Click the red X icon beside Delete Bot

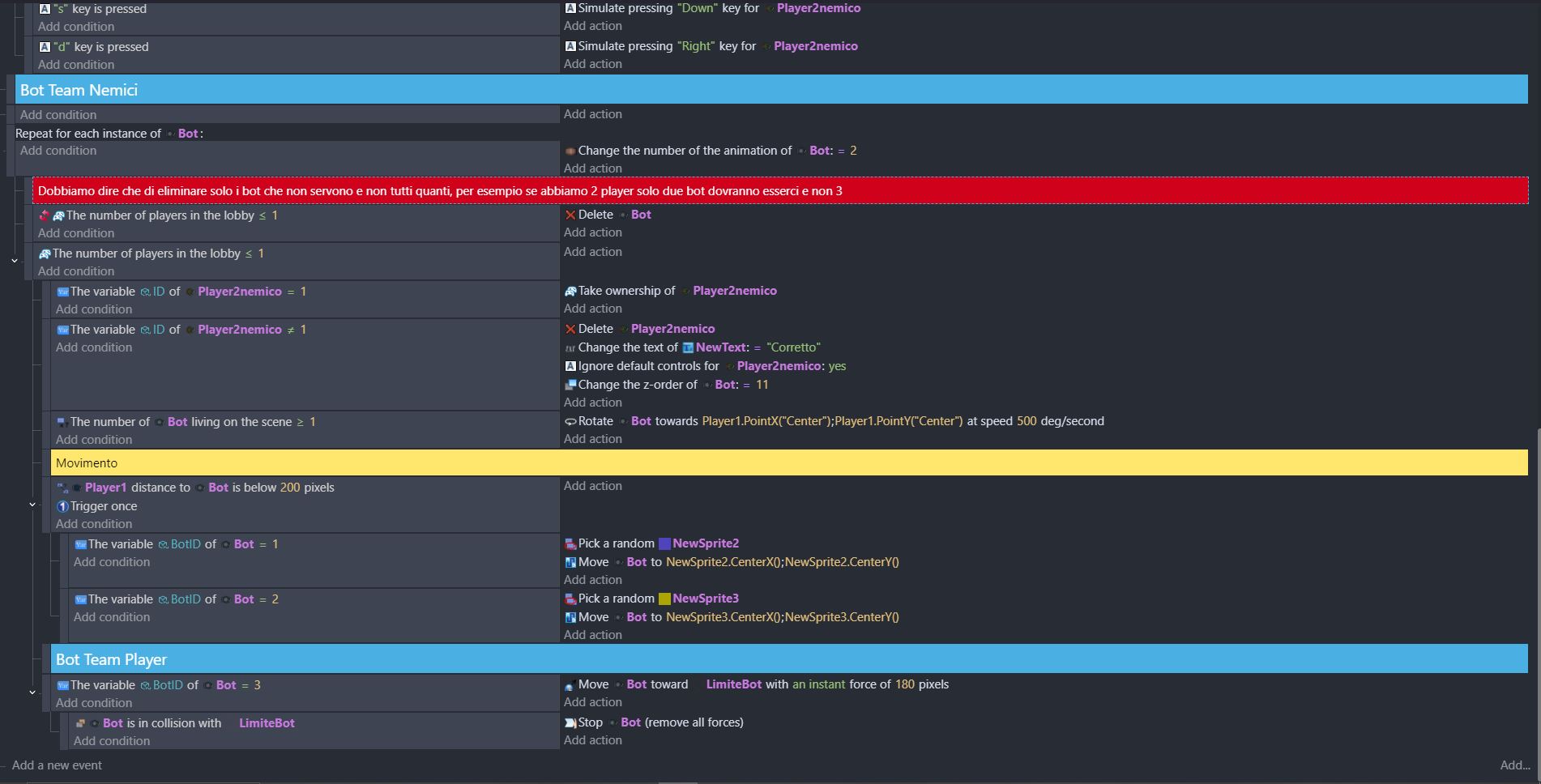pyautogui.click(x=570, y=215)
